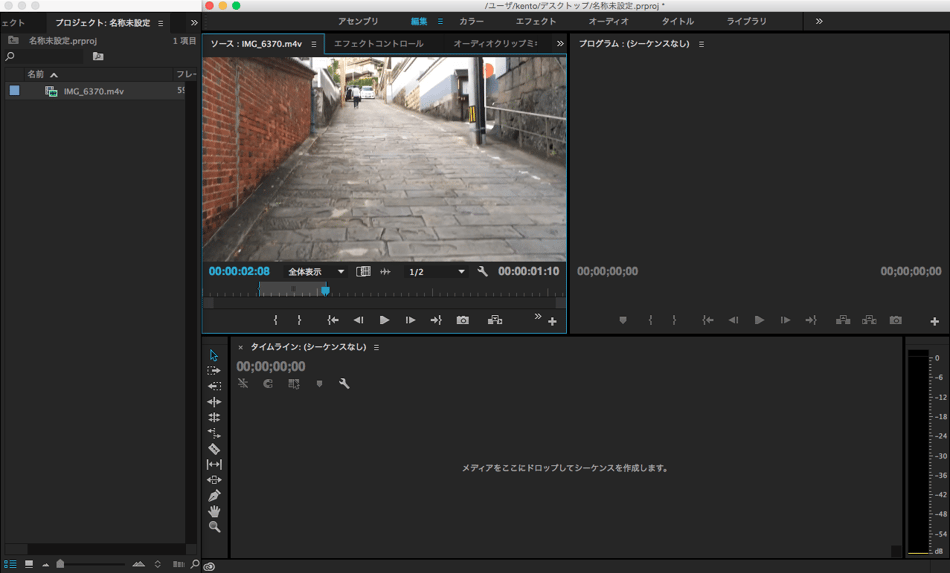Switch project panel to icon view
The width and height of the screenshot is (950, 573).
tap(29, 564)
